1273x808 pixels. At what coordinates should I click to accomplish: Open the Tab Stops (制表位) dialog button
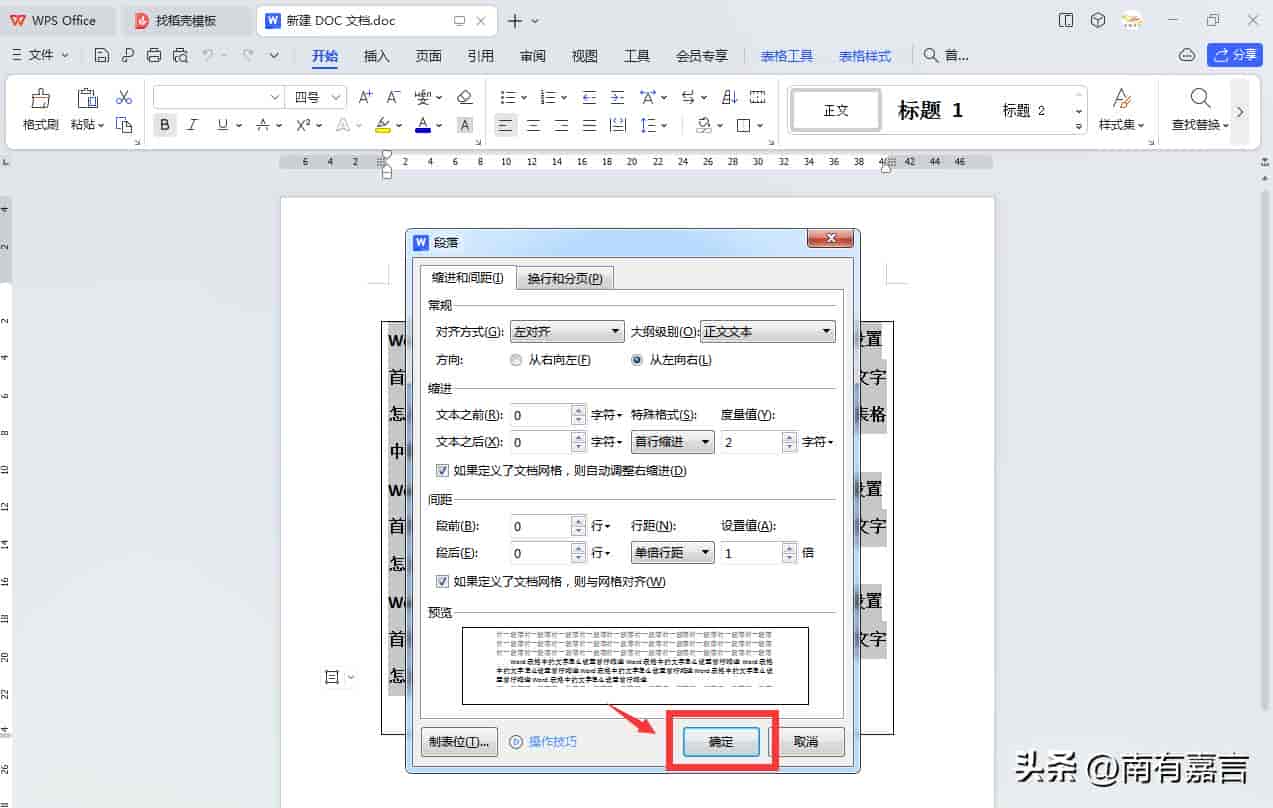point(460,742)
